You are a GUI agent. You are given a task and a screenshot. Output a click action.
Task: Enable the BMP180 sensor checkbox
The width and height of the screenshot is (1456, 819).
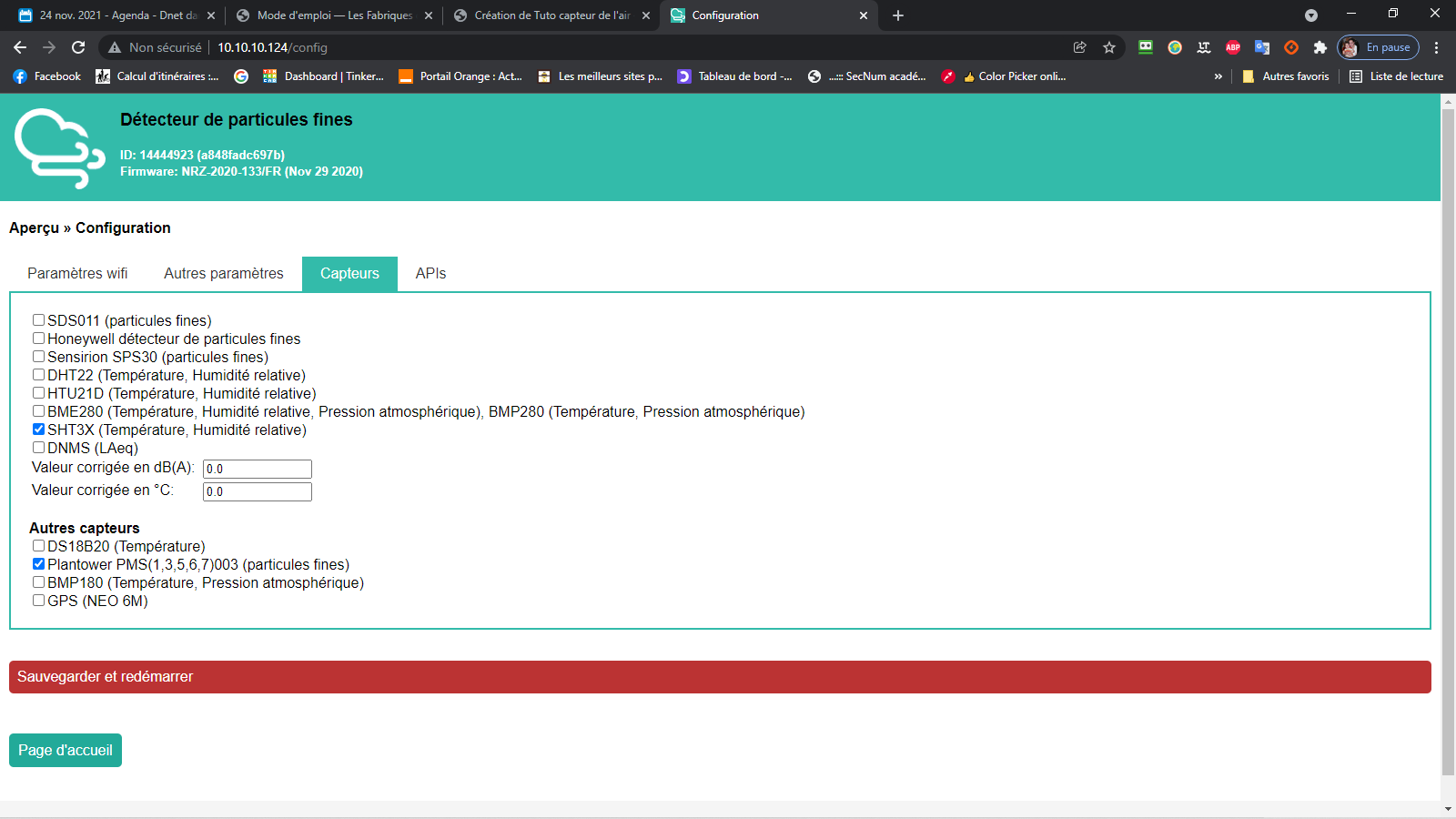click(39, 582)
